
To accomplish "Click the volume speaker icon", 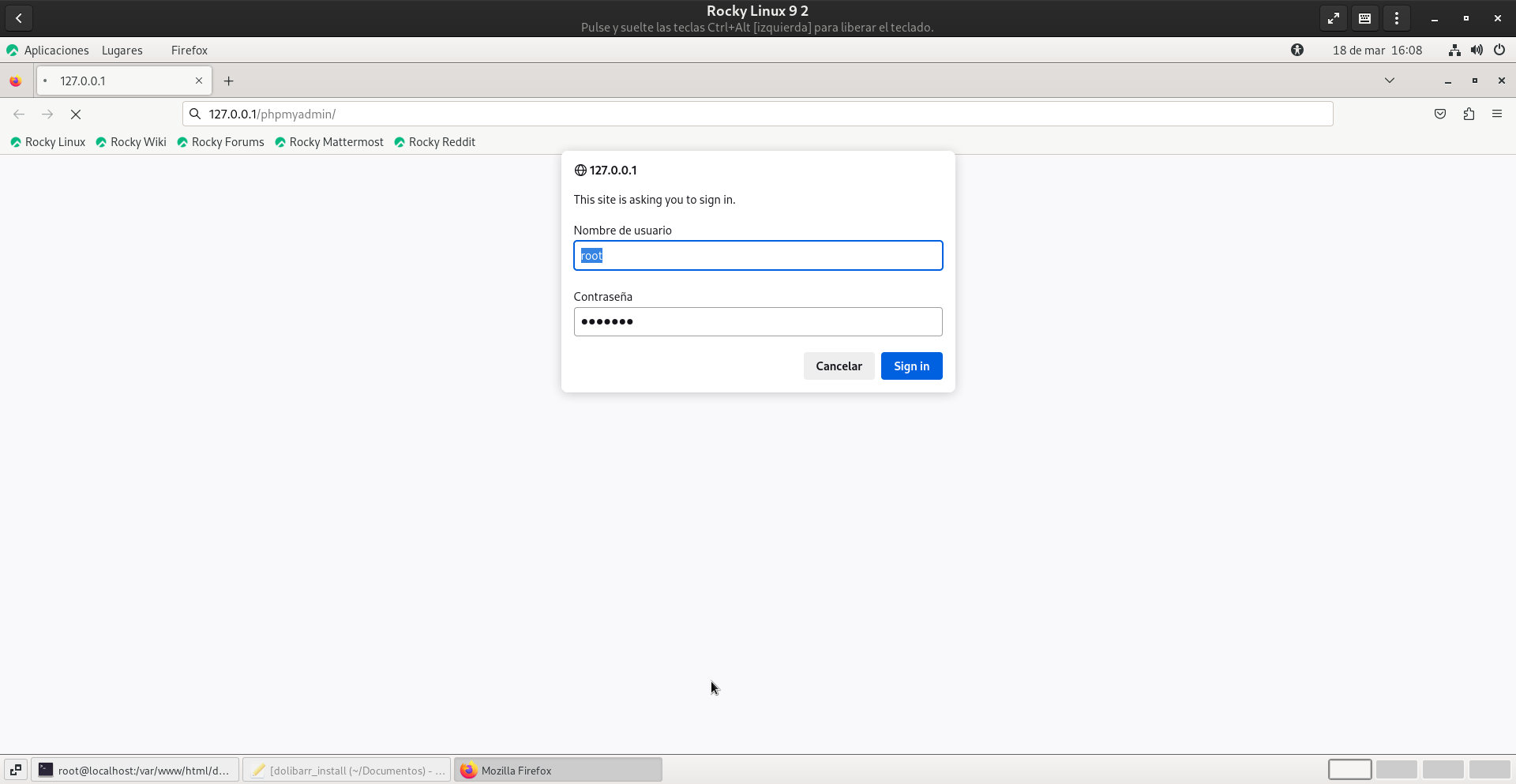I will (x=1476, y=51).
